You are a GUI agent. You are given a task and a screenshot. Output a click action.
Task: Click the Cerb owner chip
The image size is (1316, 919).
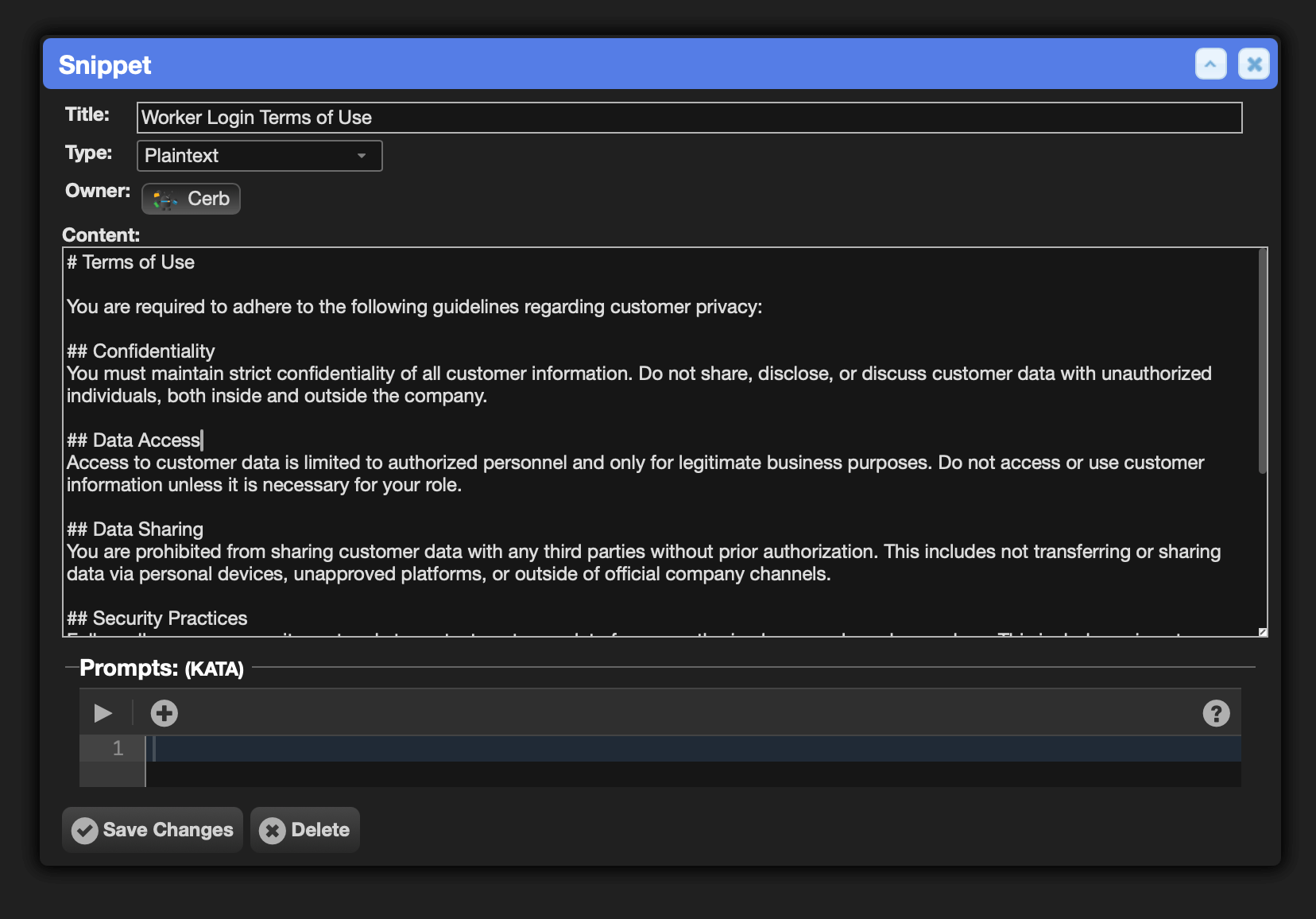[192, 199]
